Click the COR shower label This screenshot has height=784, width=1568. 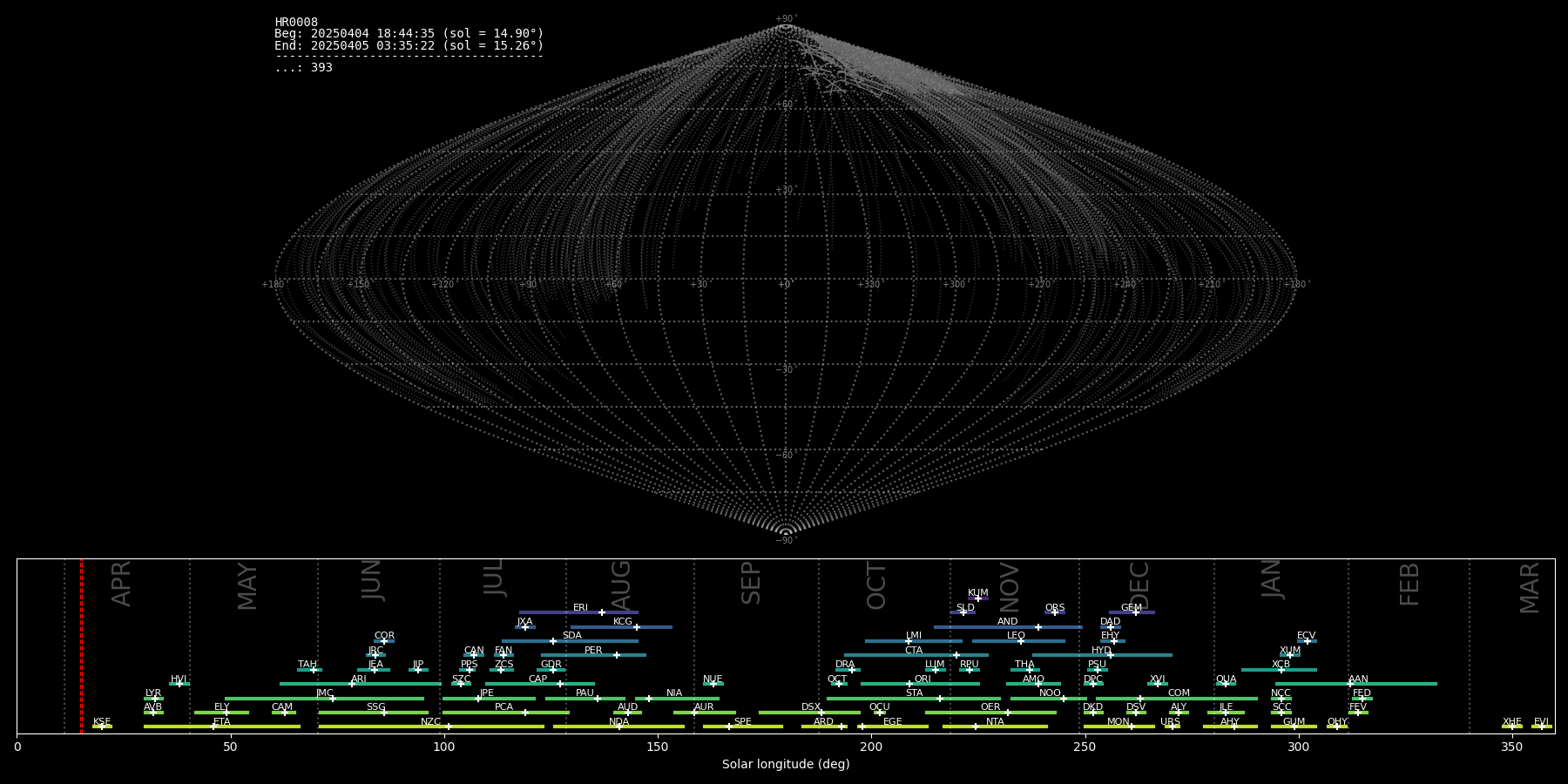(384, 636)
